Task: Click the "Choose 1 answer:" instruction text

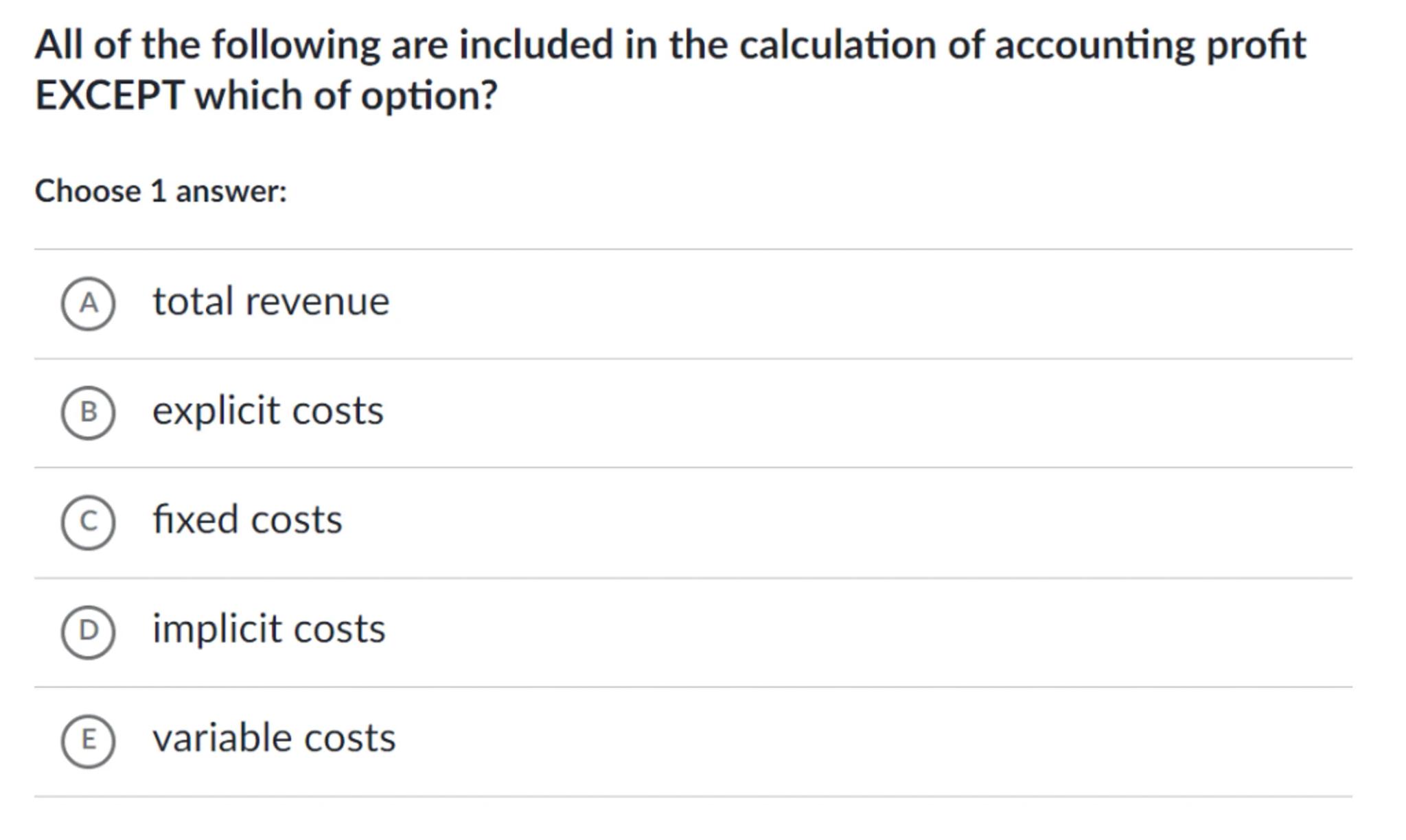Action: click(x=161, y=191)
